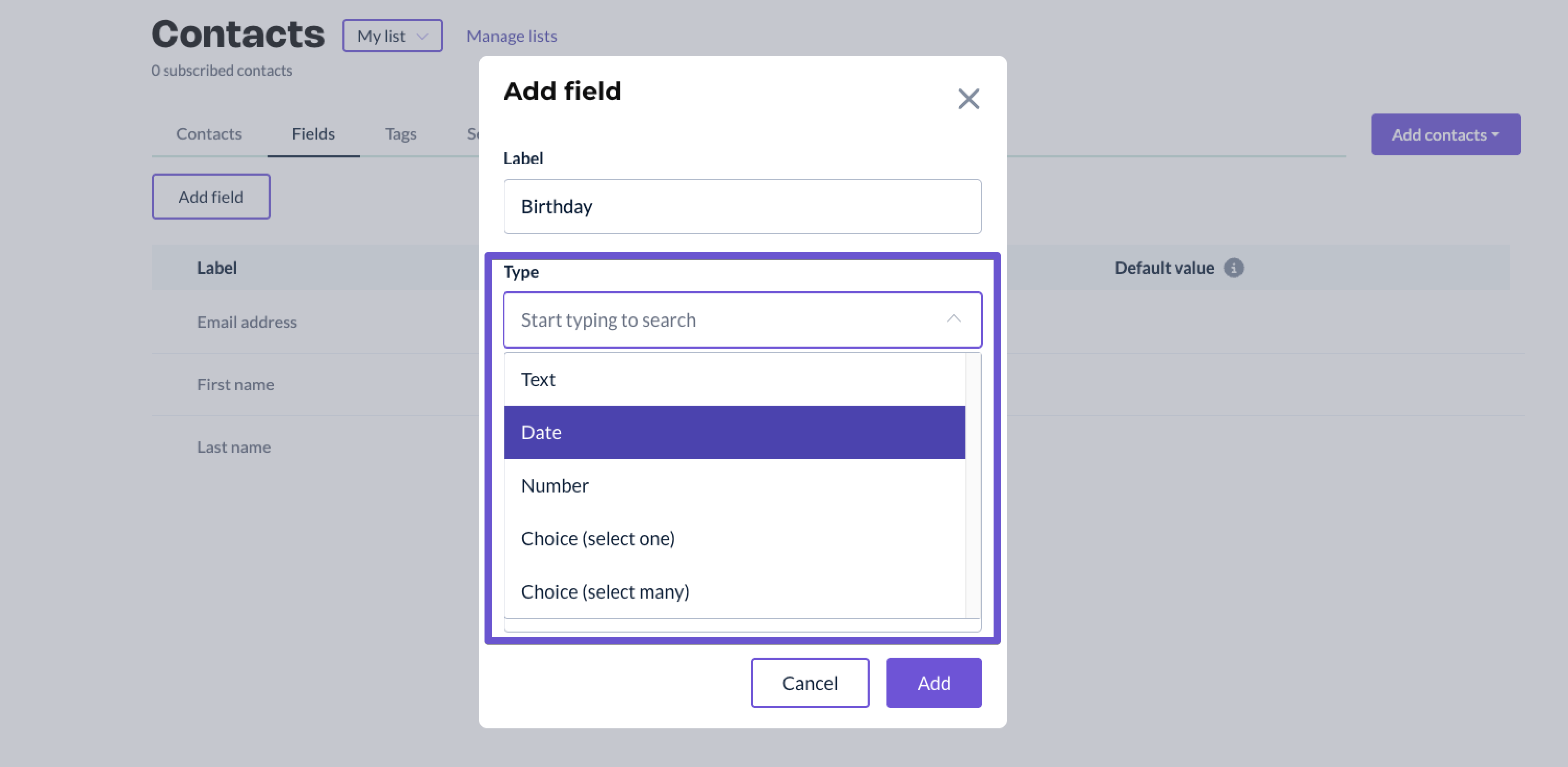Image resolution: width=1568 pixels, height=767 pixels.
Task: Open the Fields tab
Action: click(313, 134)
